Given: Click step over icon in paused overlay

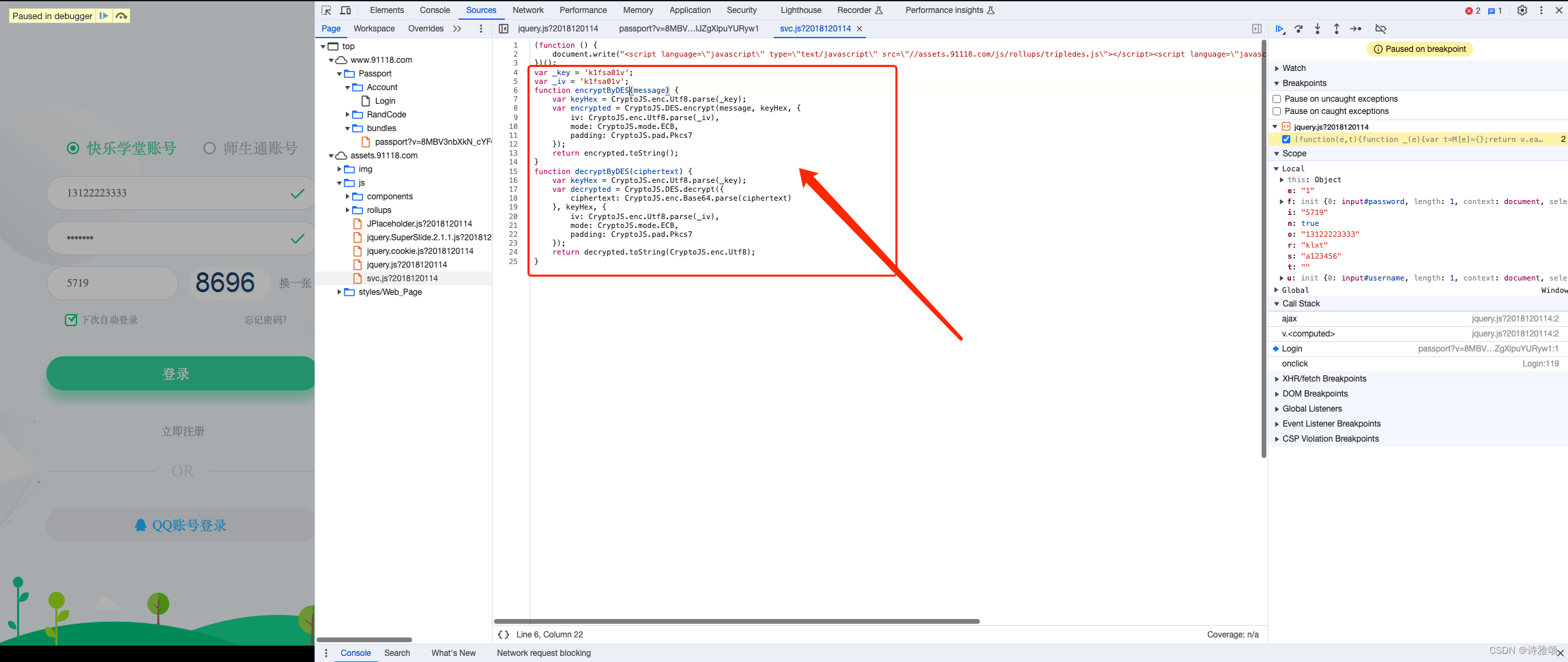Looking at the screenshot, I should coord(121,16).
